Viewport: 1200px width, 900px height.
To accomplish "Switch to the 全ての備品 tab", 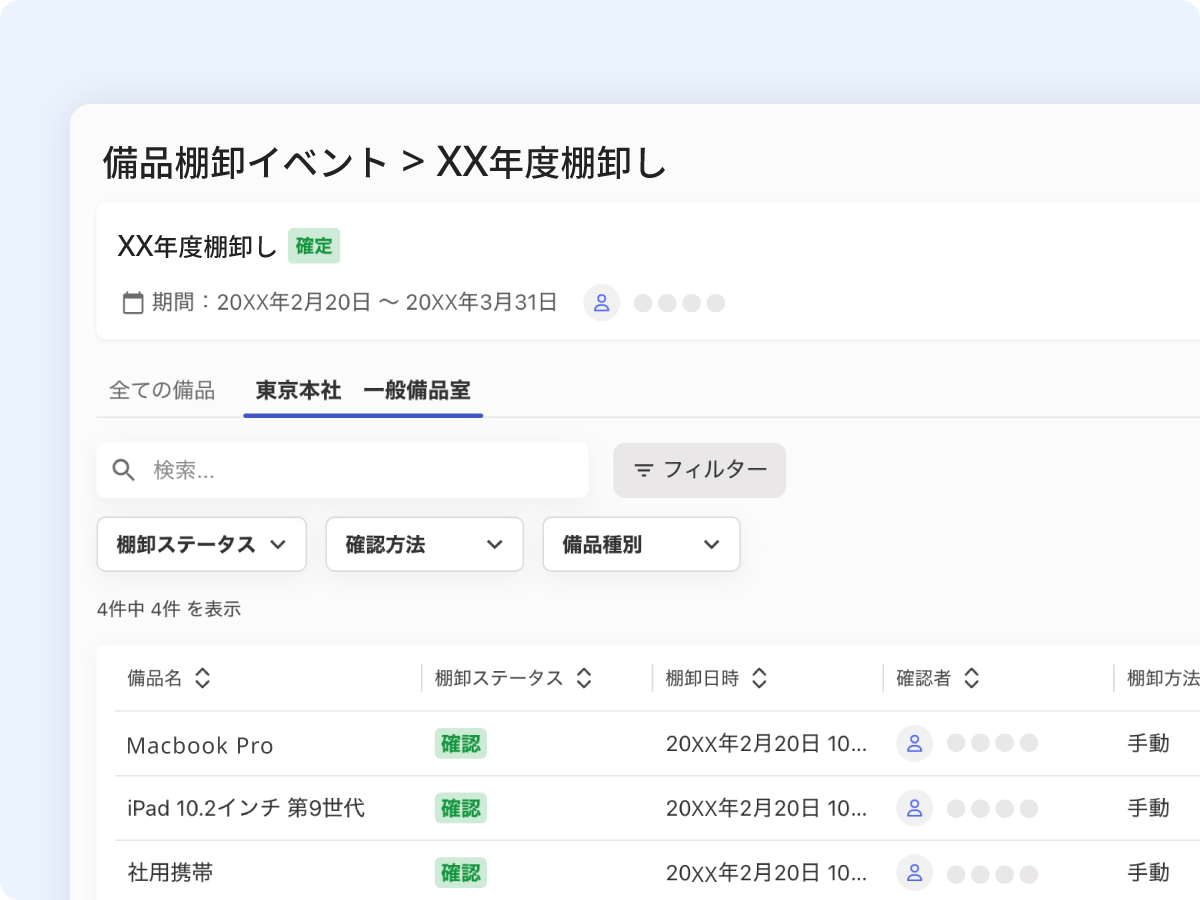I will (x=162, y=391).
